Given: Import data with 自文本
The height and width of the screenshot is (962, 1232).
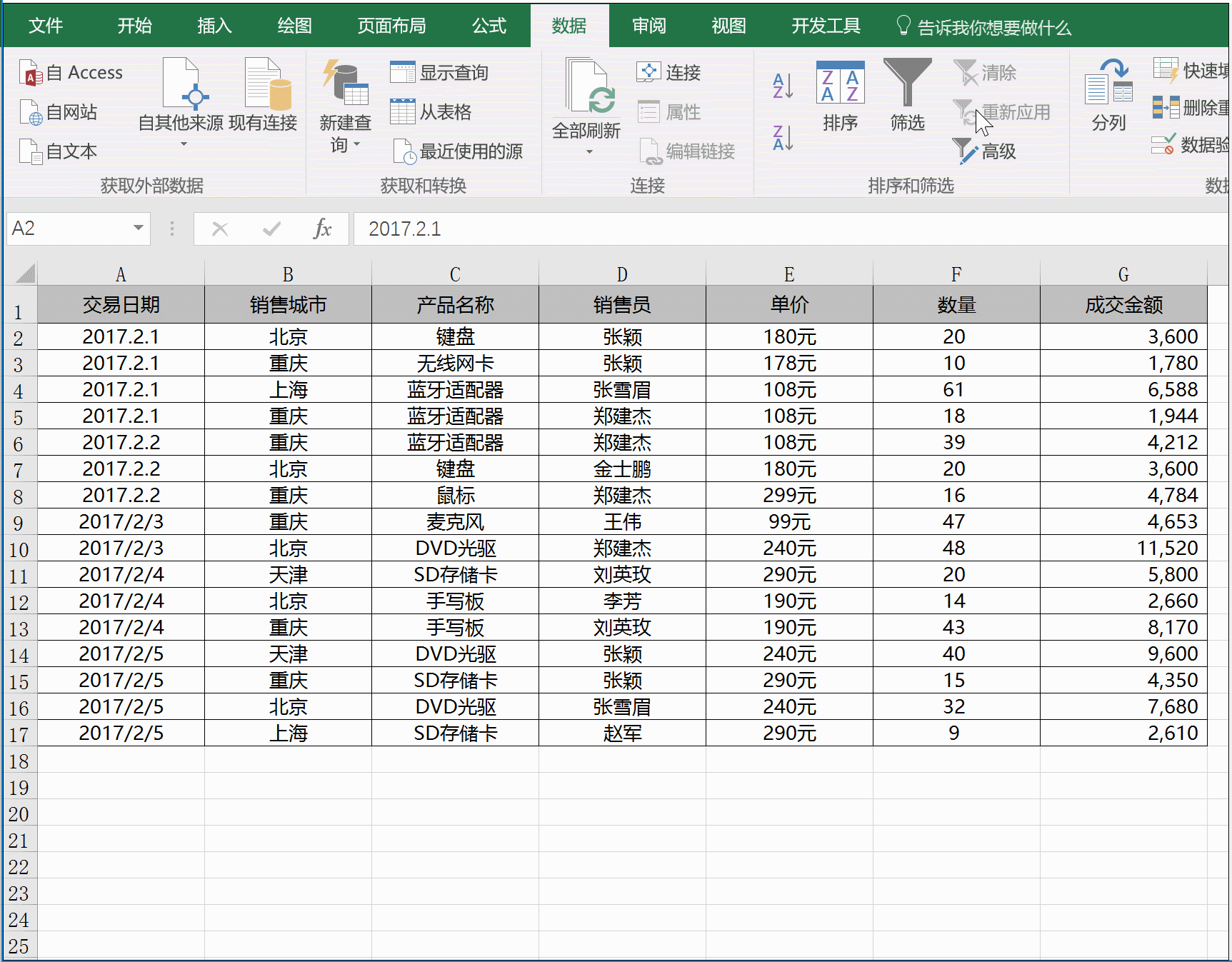Looking at the screenshot, I should (59, 151).
